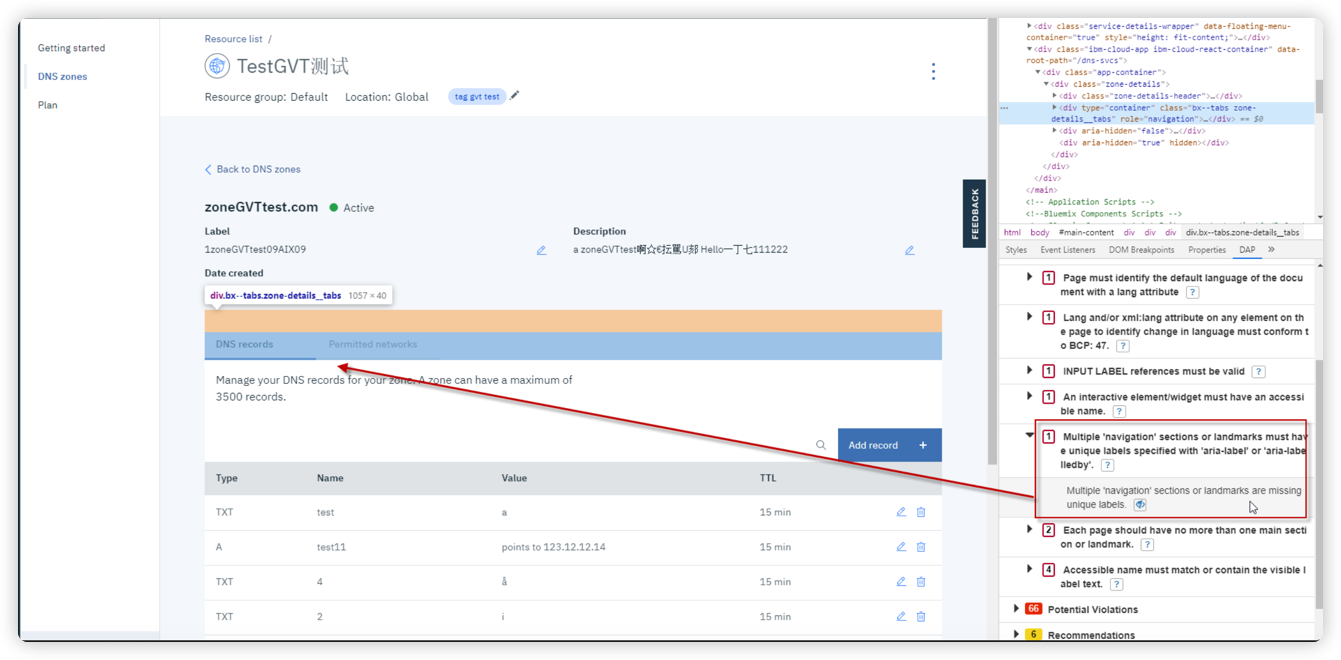The height and width of the screenshot is (660, 1341).
Task: Collapse the "Multiple 'navigation' sections" violation
Action: coord(1029,436)
